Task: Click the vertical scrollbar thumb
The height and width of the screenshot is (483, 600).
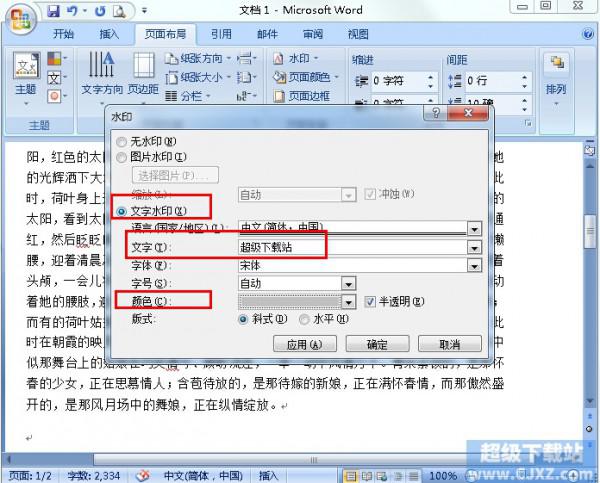Action: (x=591, y=232)
